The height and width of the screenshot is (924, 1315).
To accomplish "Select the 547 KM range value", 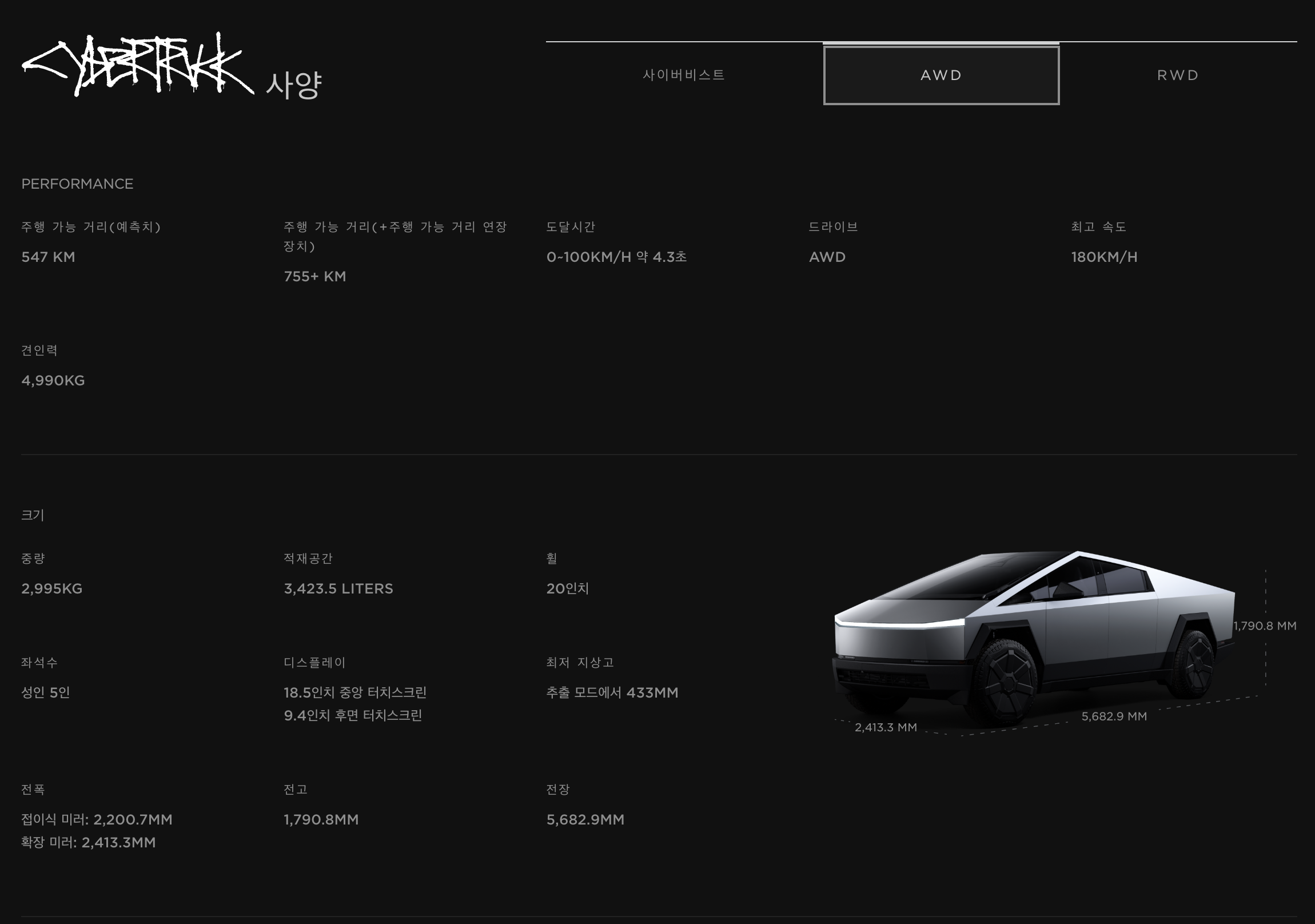I will (x=48, y=257).
